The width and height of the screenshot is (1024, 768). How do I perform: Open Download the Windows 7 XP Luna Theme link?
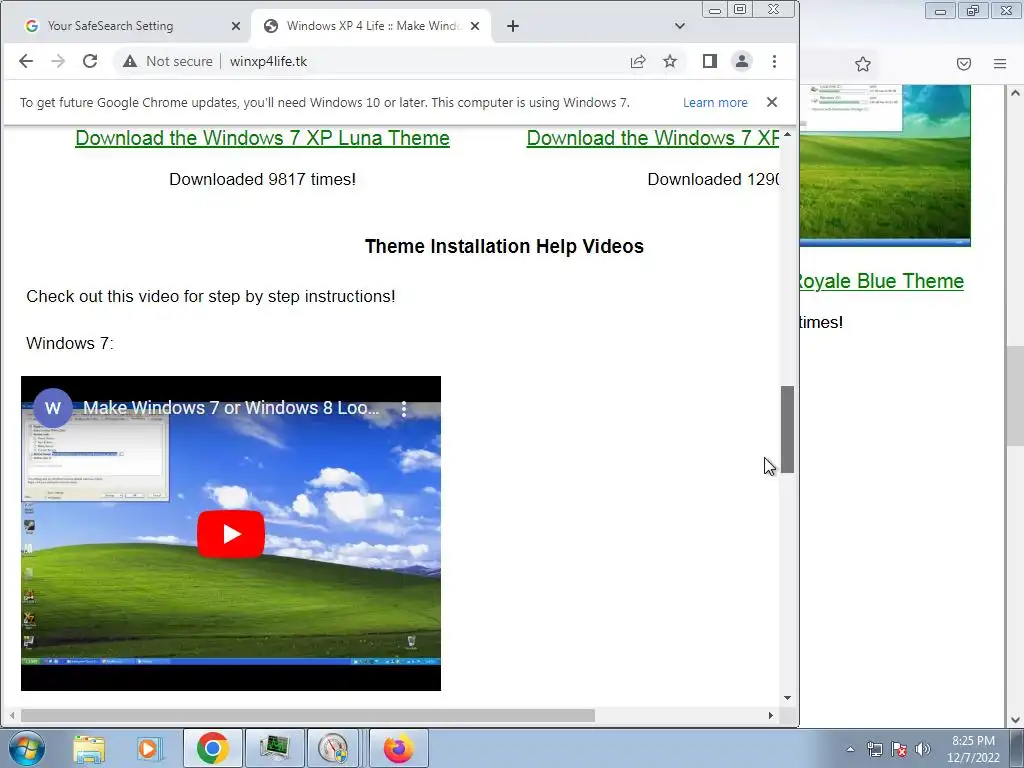(263, 138)
